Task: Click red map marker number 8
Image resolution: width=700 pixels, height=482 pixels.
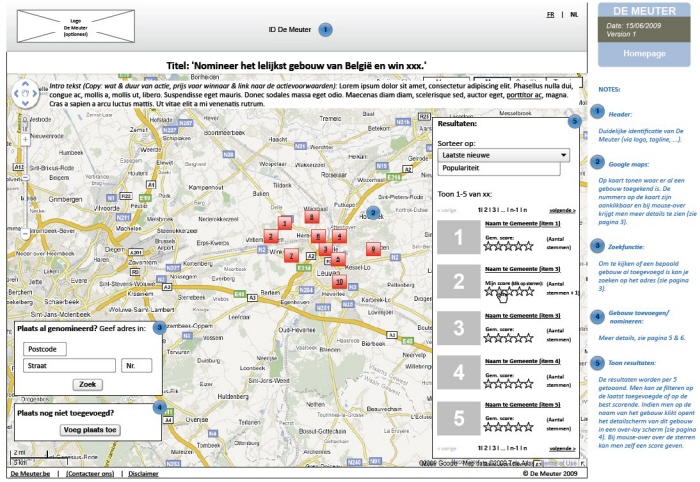Action: click(x=312, y=217)
